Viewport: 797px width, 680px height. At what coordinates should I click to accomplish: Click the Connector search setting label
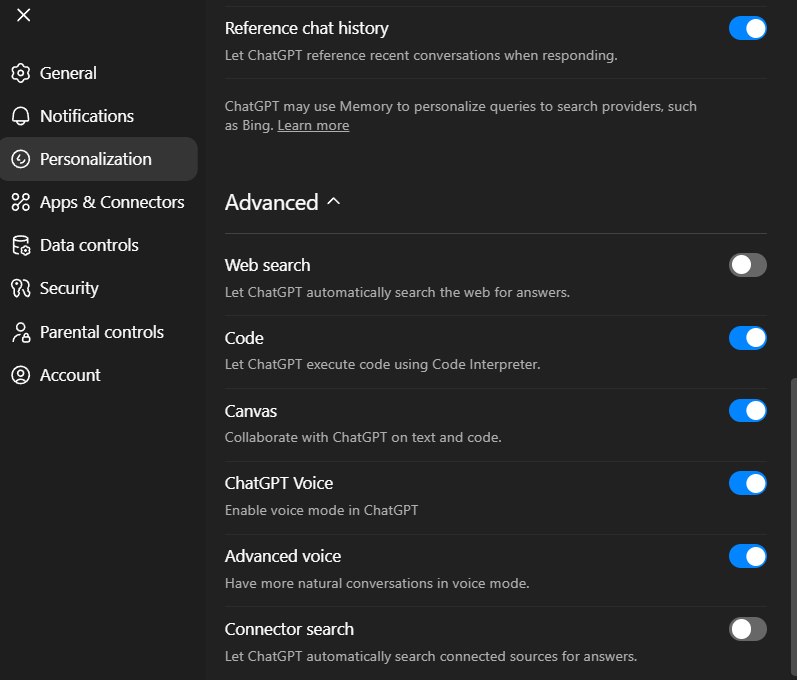coord(289,629)
